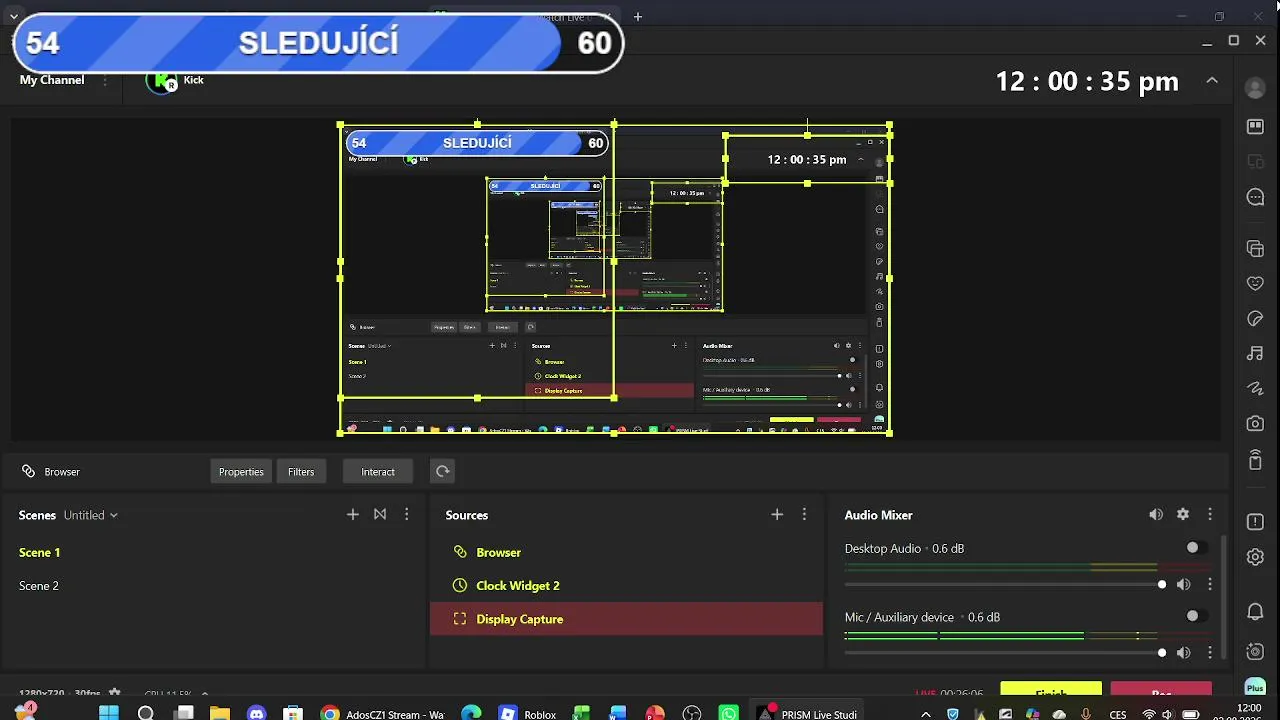Mute Mic / Auxiliary device speaker icon
Image resolution: width=1280 pixels, height=720 pixels.
[1184, 652]
